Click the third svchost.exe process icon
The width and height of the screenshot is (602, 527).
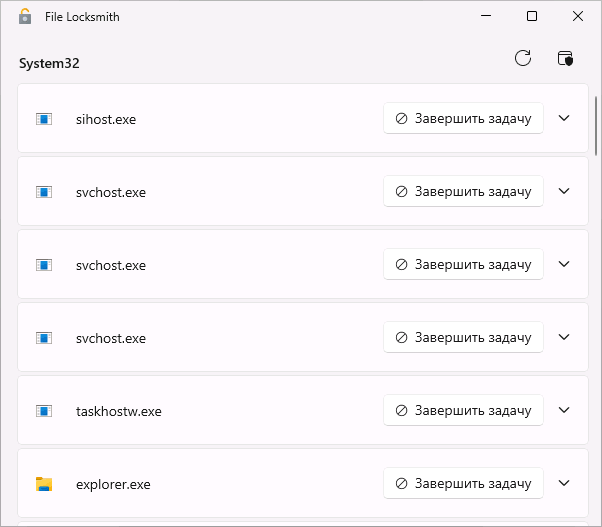(x=44, y=338)
